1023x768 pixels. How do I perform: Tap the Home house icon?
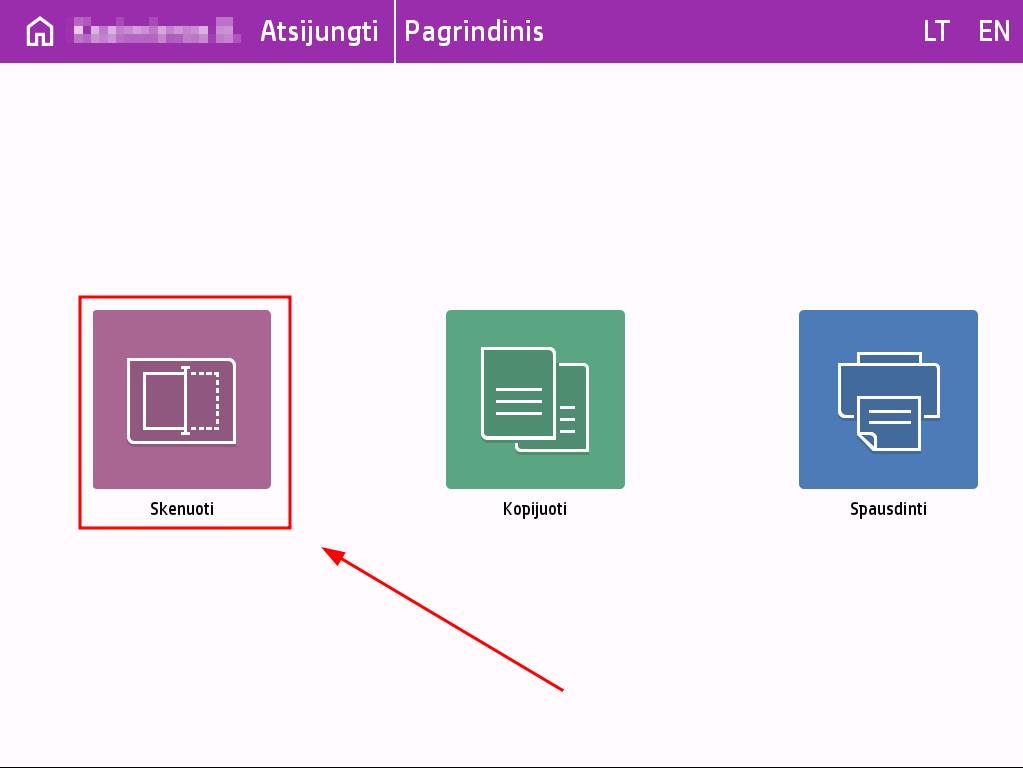(39, 32)
